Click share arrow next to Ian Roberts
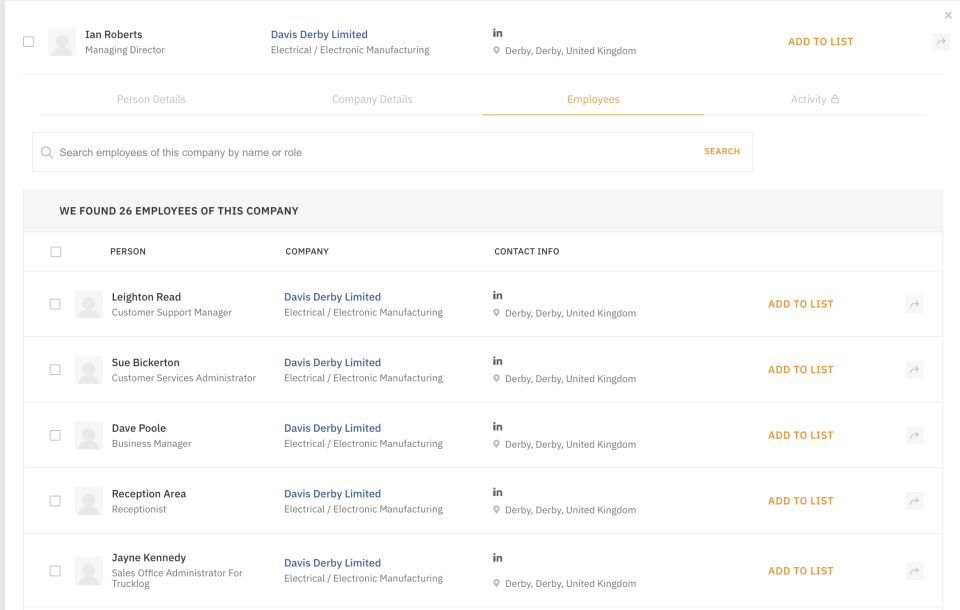 [940, 42]
